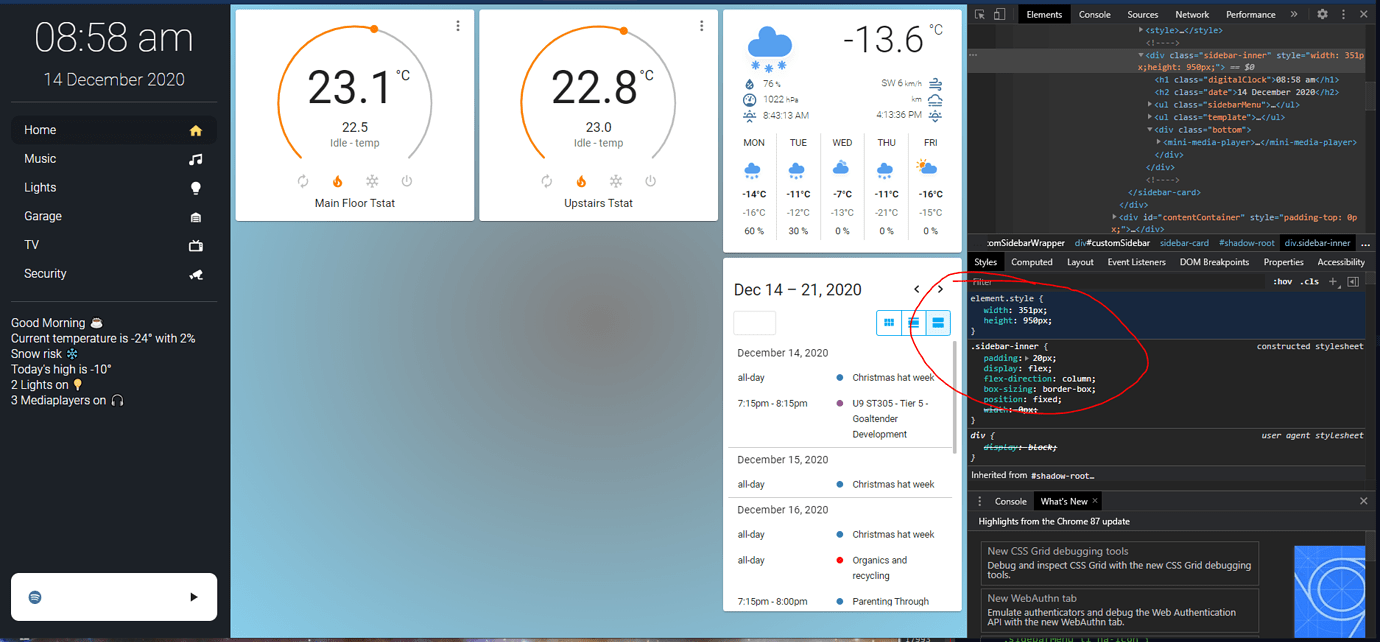Select the TV sidebar item
The image size is (1380, 642).
tap(113, 245)
